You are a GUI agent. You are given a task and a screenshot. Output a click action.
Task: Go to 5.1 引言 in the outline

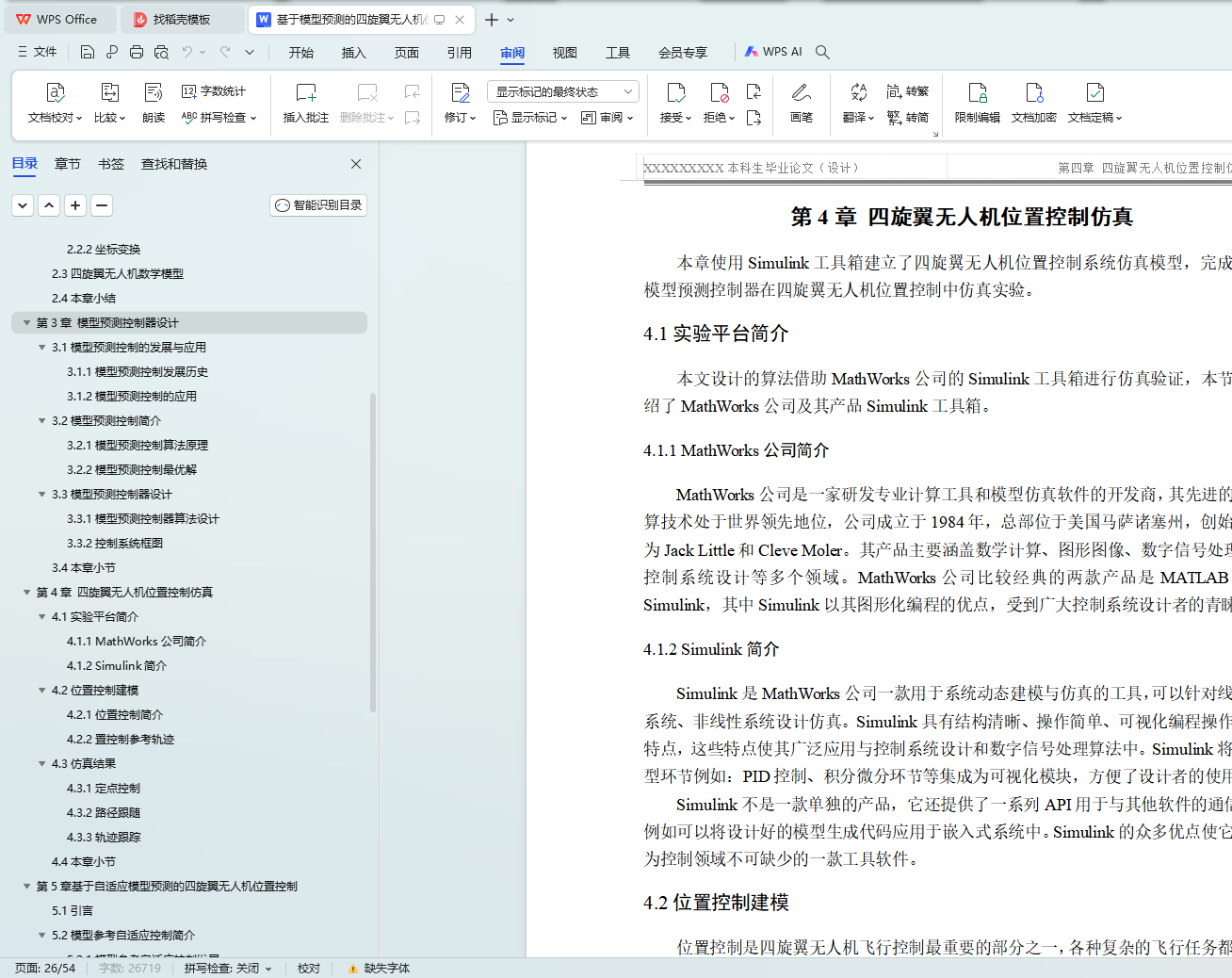pyautogui.click(x=73, y=911)
